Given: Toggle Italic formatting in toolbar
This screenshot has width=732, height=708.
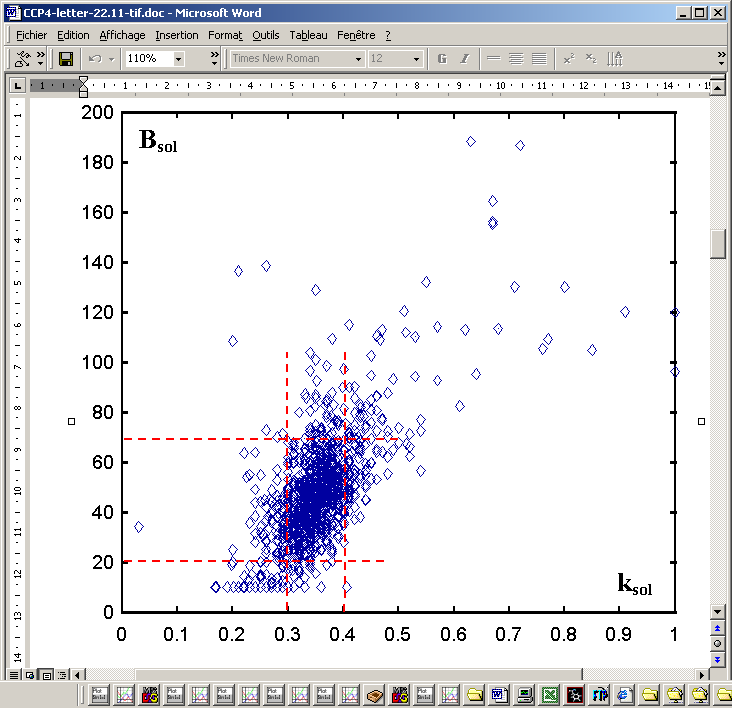Looking at the screenshot, I should pos(464,59).
